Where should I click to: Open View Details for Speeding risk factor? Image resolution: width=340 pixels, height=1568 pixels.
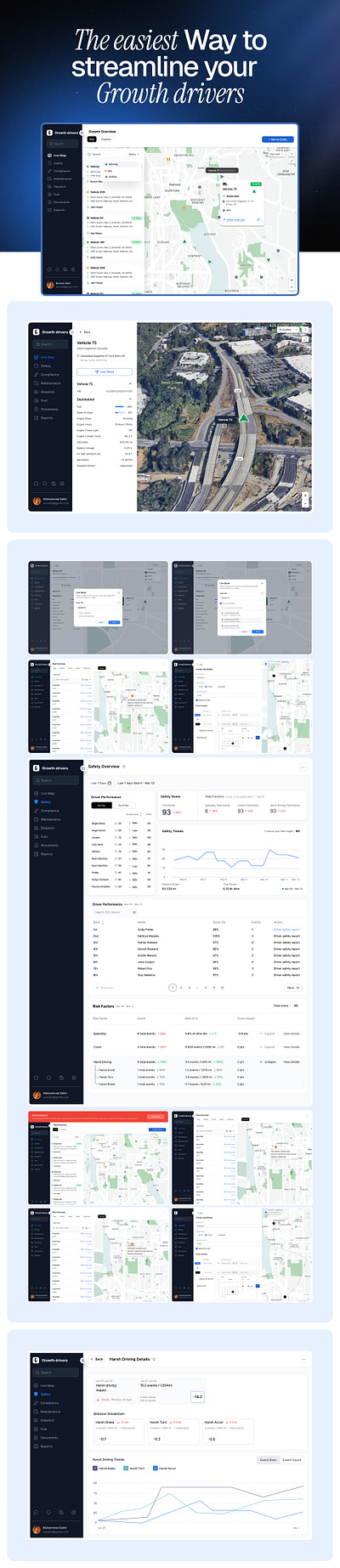pyautogui.click(x=292, y=1034)
